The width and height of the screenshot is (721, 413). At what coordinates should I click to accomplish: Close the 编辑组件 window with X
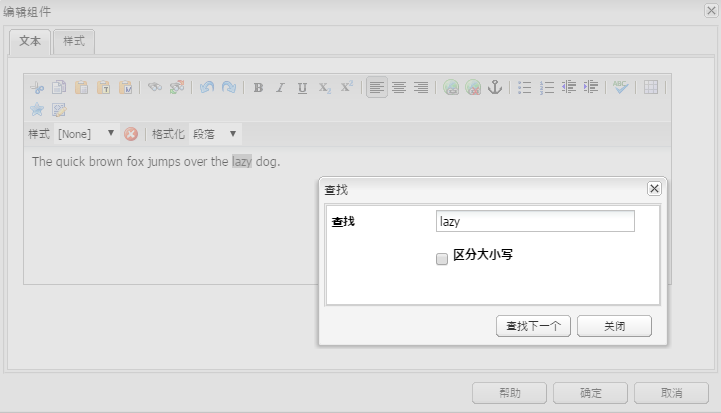711,10
